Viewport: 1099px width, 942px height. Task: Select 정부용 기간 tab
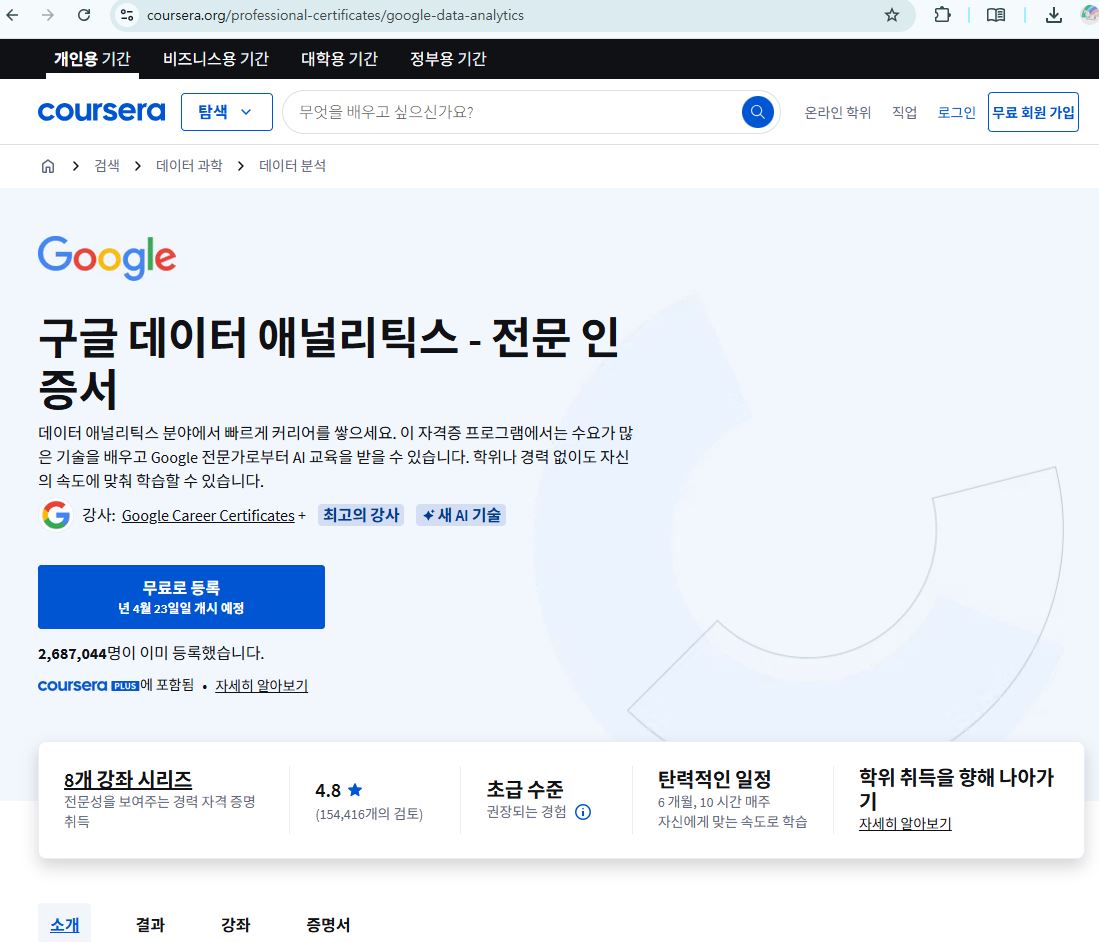[449, 59]
